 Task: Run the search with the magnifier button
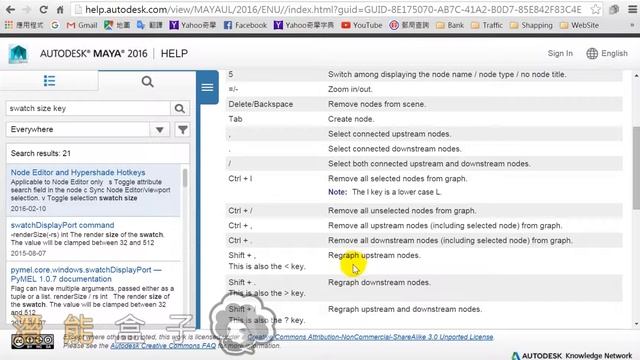[x=180, y=109]
